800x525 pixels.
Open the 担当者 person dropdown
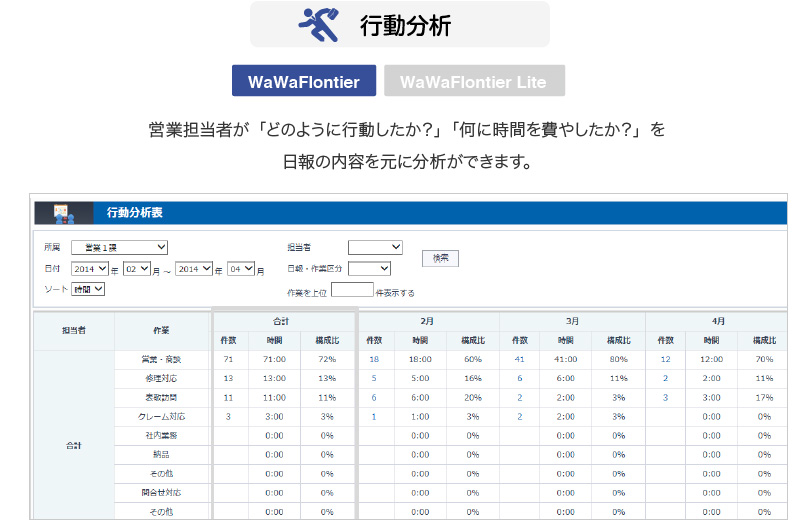click(x=375, y=247)
